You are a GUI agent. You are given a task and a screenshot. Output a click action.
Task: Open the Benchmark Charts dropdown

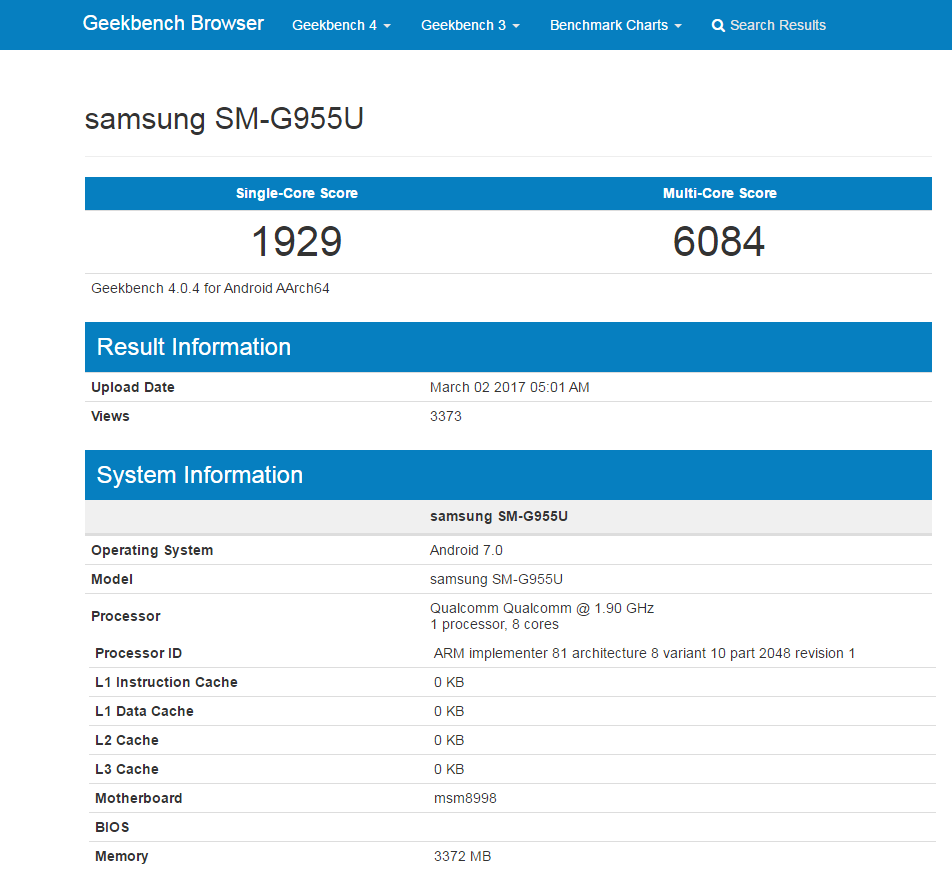(x=616, y=26)
